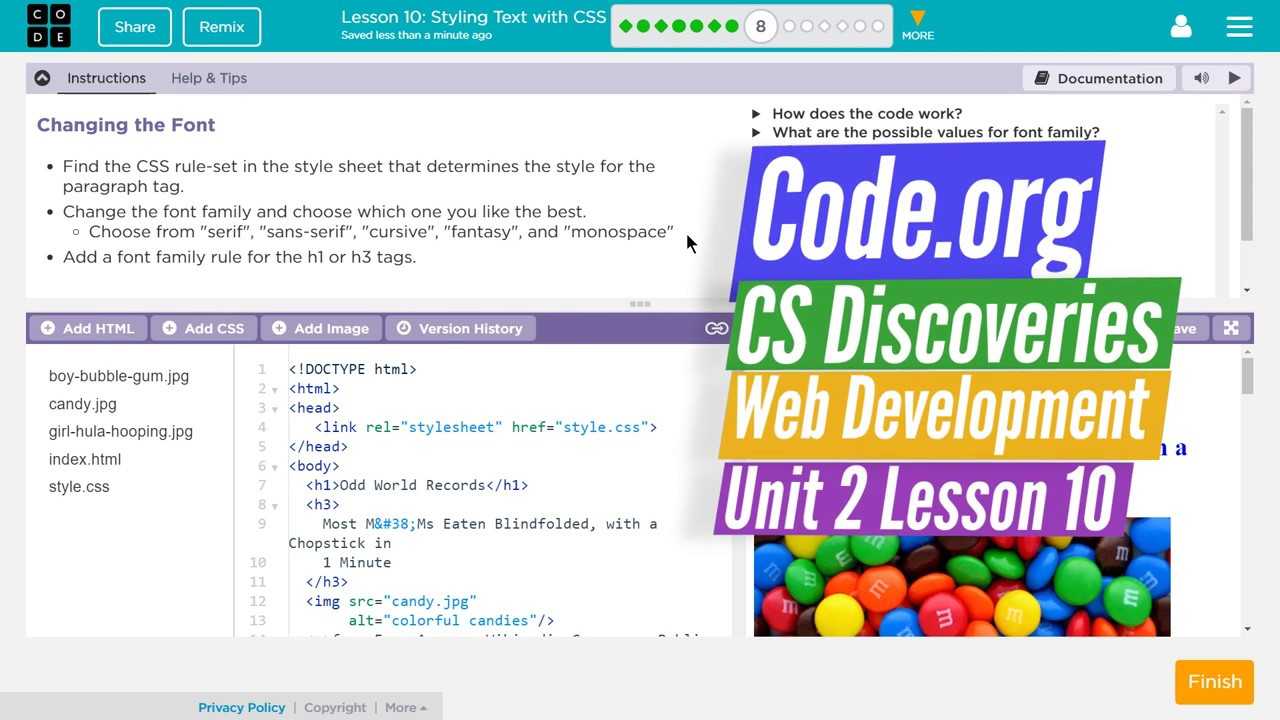
Task: Click the "Lesson 10: Styling Text with CSS" title
Action: [474, 17]
